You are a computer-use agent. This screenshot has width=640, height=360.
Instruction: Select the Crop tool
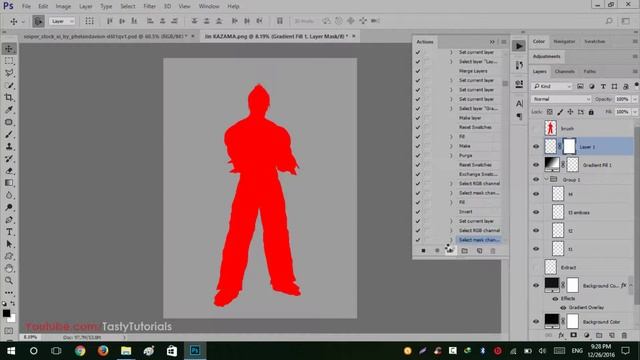click(9, 98)
